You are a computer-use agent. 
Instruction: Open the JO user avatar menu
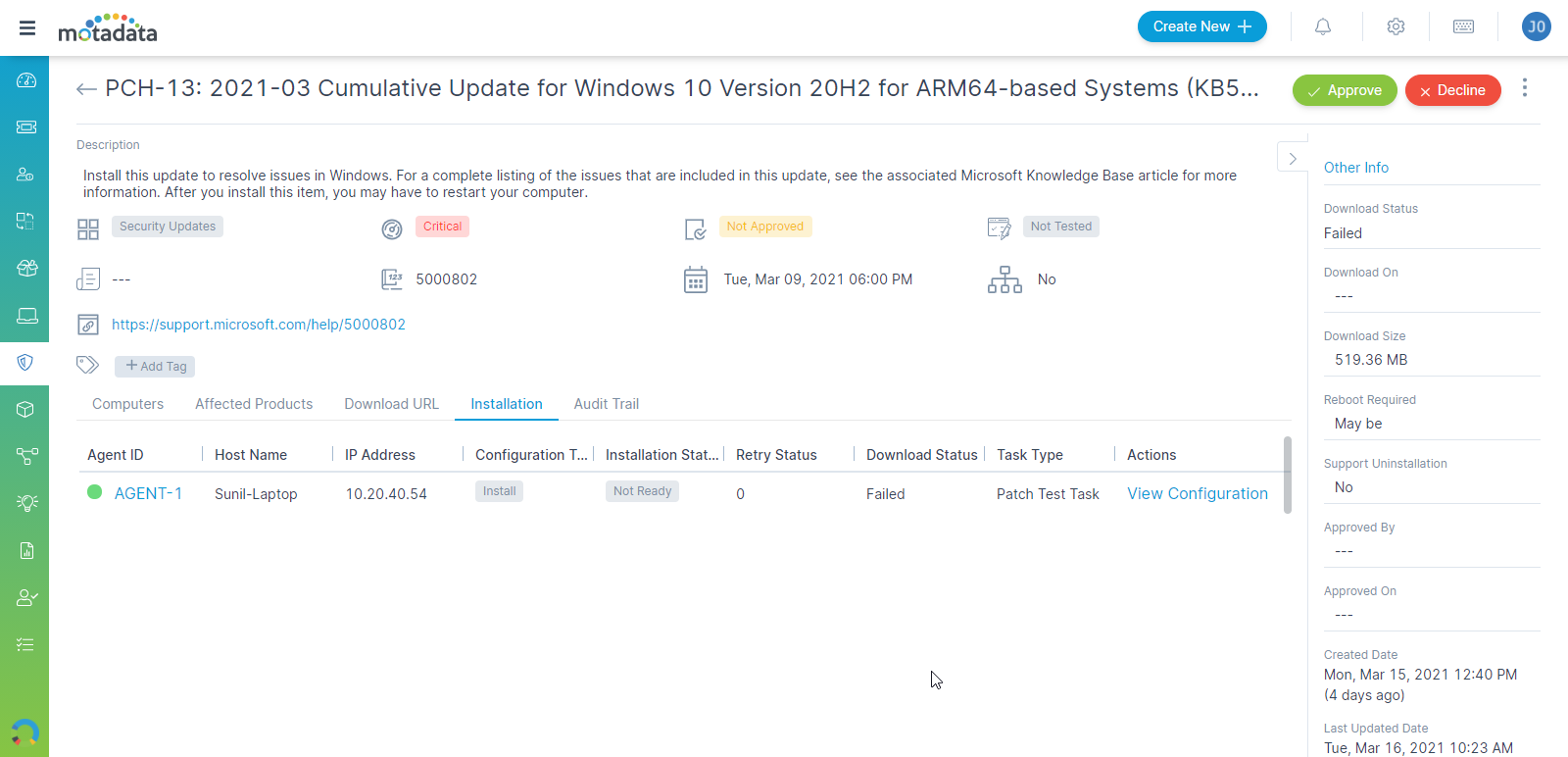pyautogui.click(x=1536, y=26)
